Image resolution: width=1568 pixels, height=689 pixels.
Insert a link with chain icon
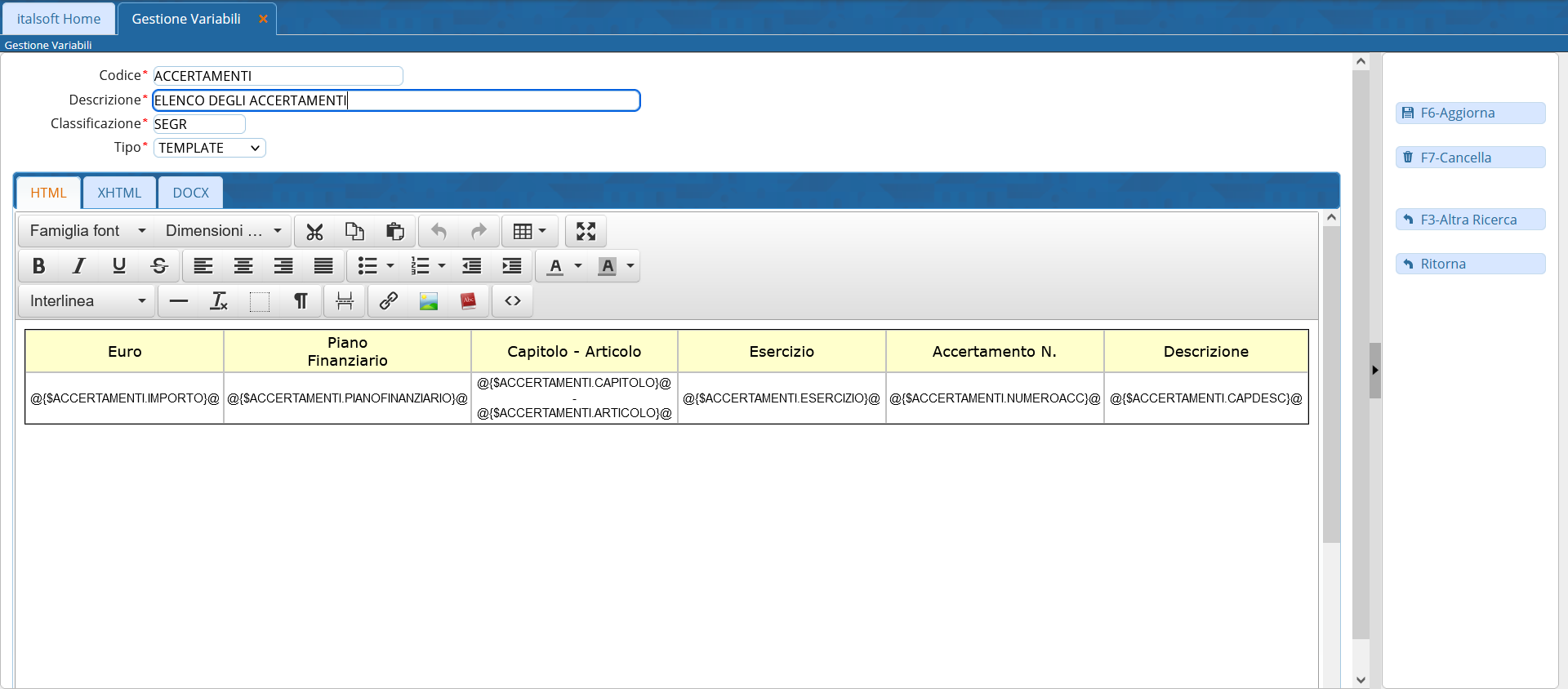click(x=388, y=301)
